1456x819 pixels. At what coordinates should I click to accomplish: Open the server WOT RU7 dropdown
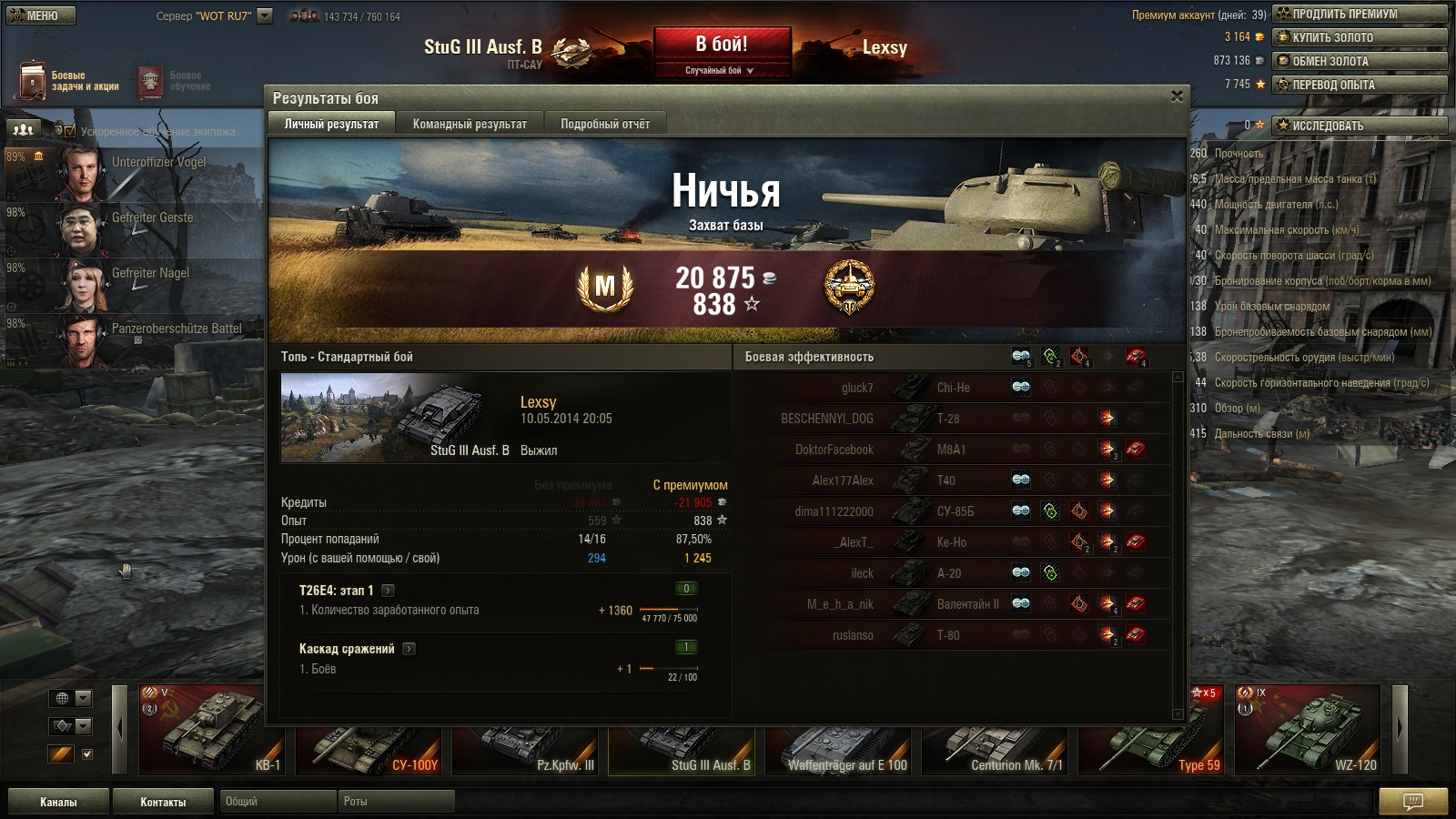[x=265, y=15]
